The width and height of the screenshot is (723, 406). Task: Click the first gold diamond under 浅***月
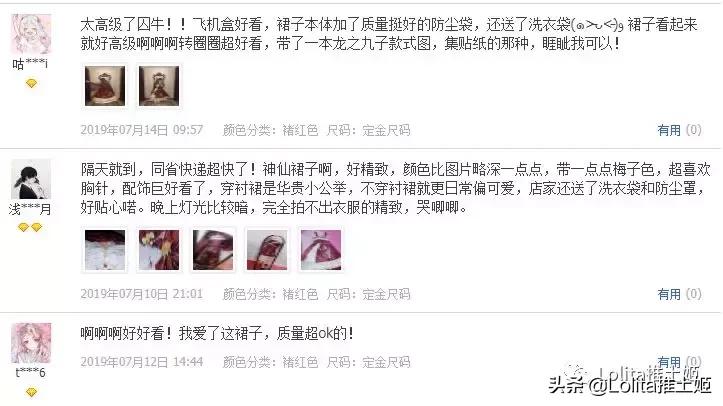23,227
